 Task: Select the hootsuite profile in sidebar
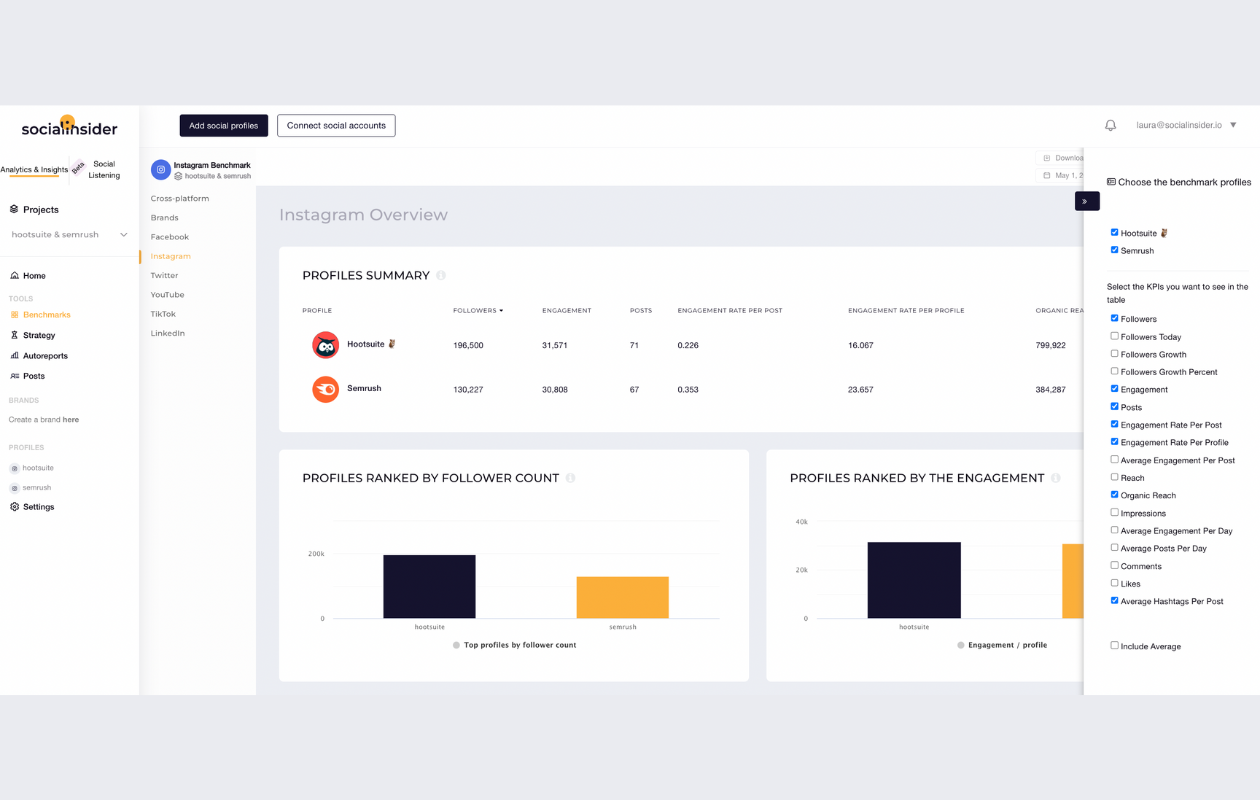click(32, 468)
